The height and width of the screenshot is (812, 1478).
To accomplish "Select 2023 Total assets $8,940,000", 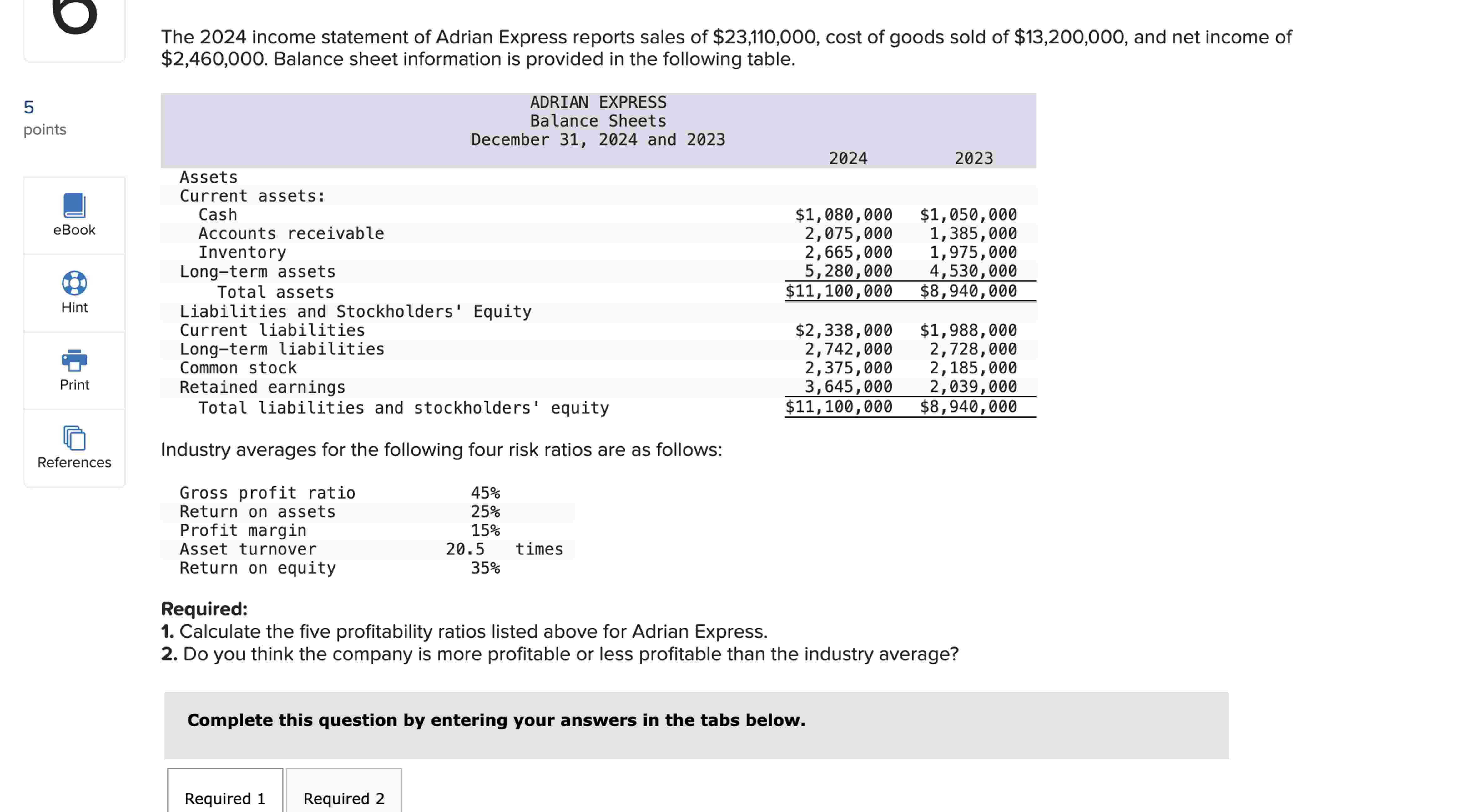I will [968, 291].
